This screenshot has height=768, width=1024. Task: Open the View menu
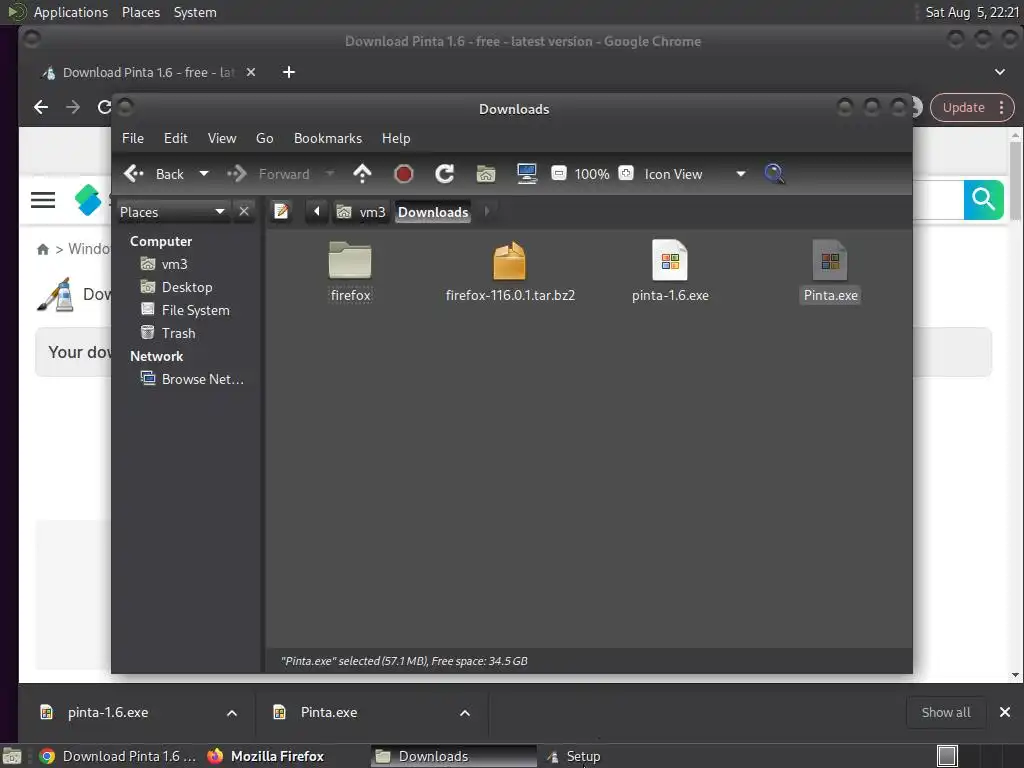[222, 138]
